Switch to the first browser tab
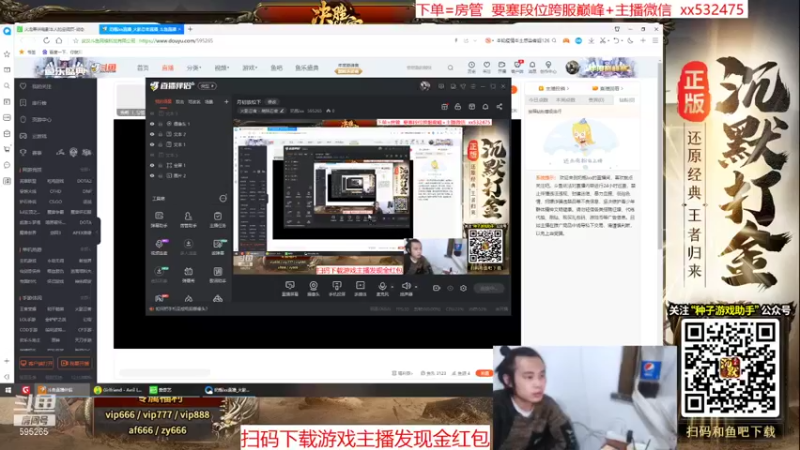Viewport: 800px width, 450px height. (55, 29)
